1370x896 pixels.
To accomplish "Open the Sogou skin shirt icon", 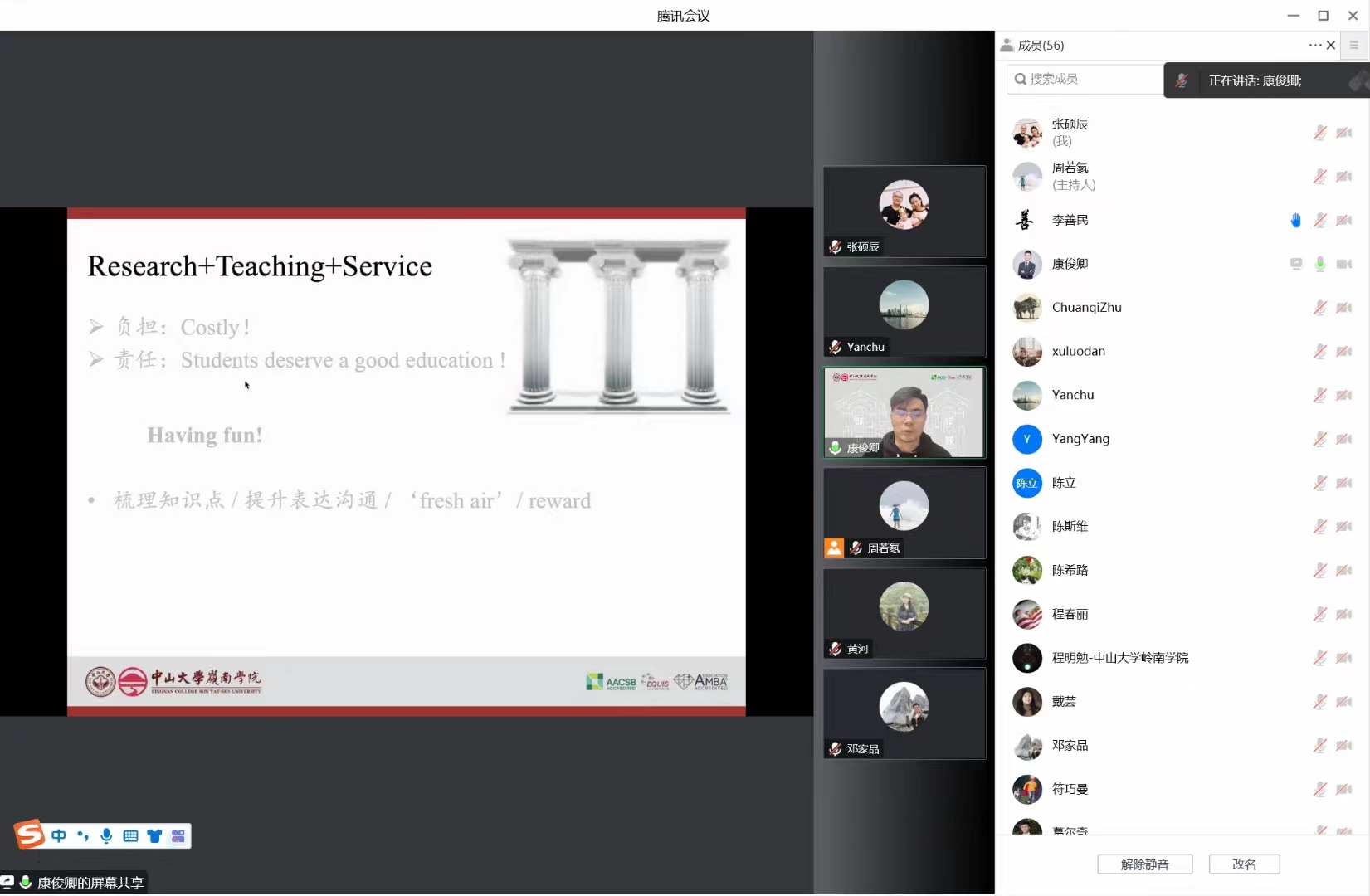I will (x=154, y=835).
